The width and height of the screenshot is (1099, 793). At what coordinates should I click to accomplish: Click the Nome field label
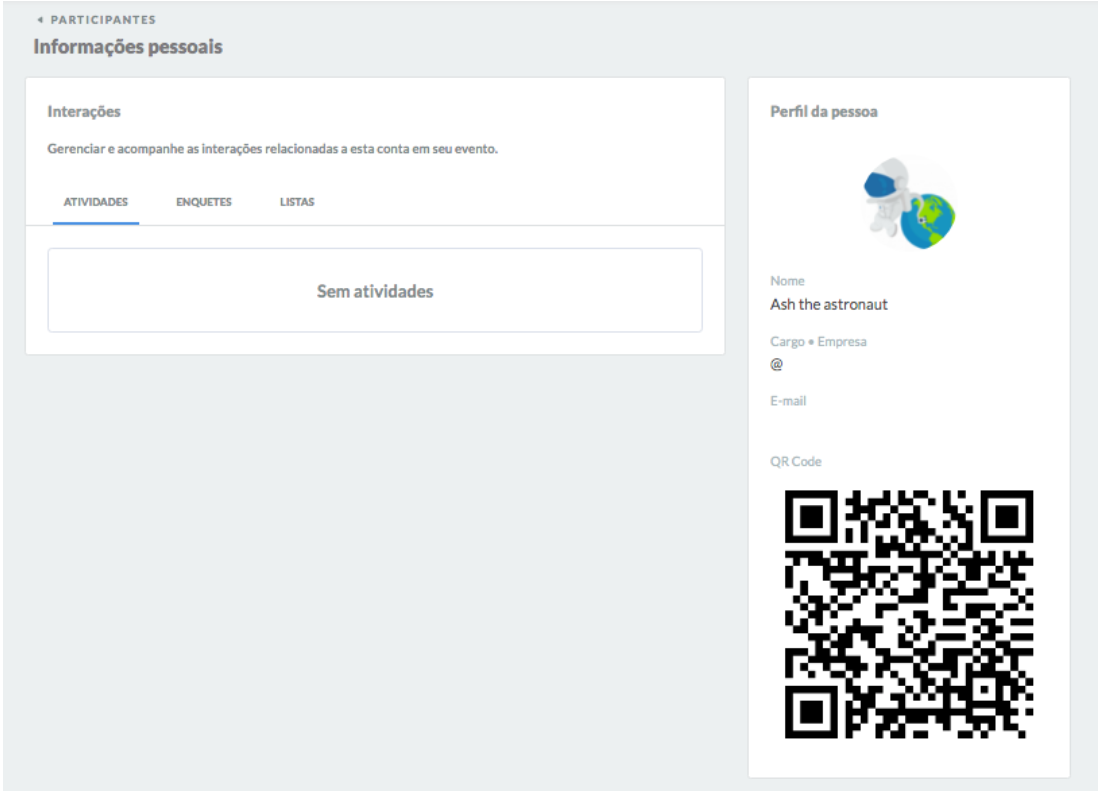pos(787,281)
